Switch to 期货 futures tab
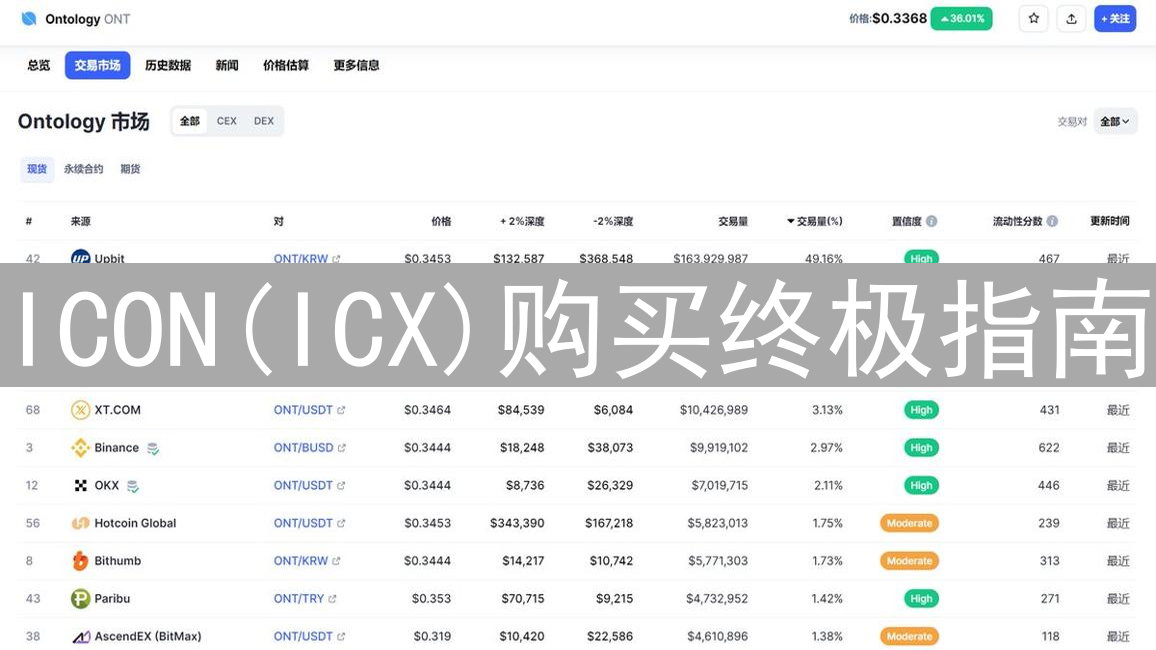The width and height of the screenshot is (1156, 650). (130, 169)
